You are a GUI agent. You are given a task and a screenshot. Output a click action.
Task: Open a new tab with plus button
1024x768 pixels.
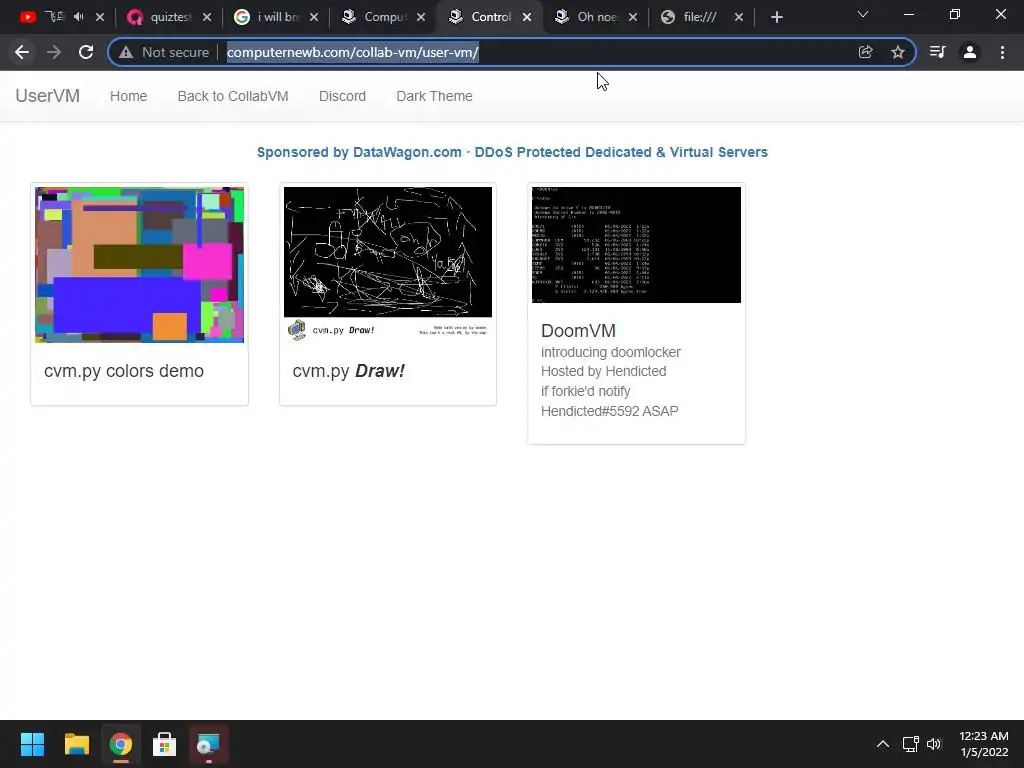[776, 17]
